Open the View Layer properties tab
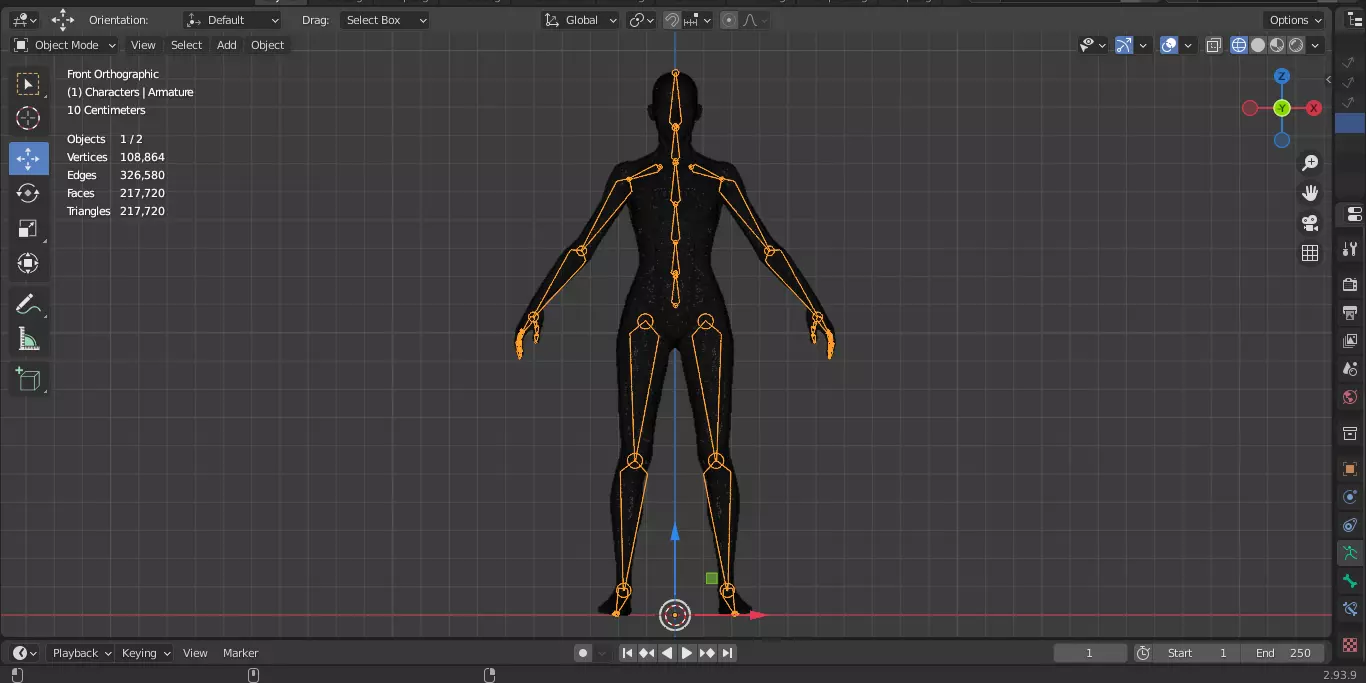Viewport: 1366px width, 683px height. [1350, 341]
